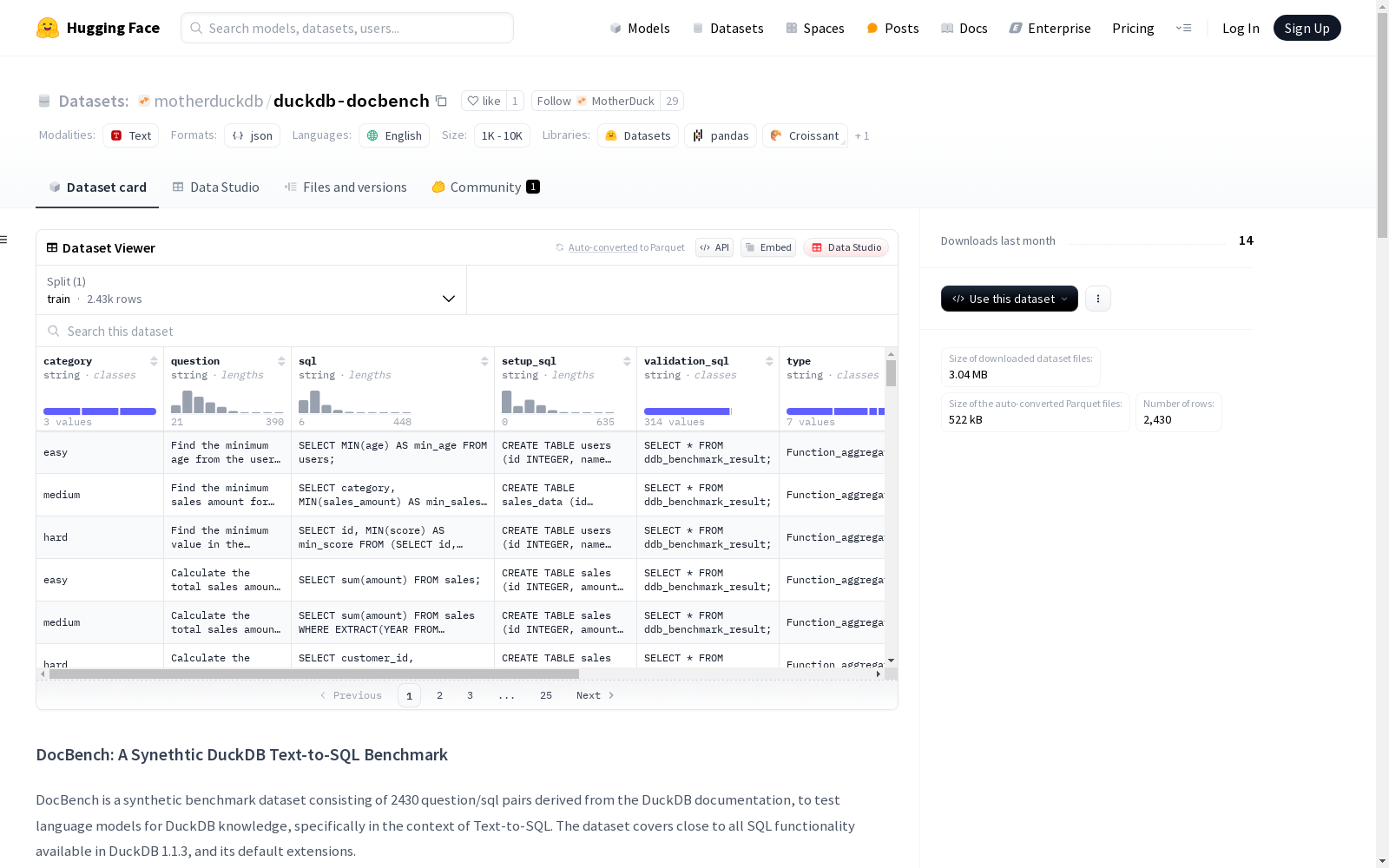Switch to the Data Studio tab

216,187
